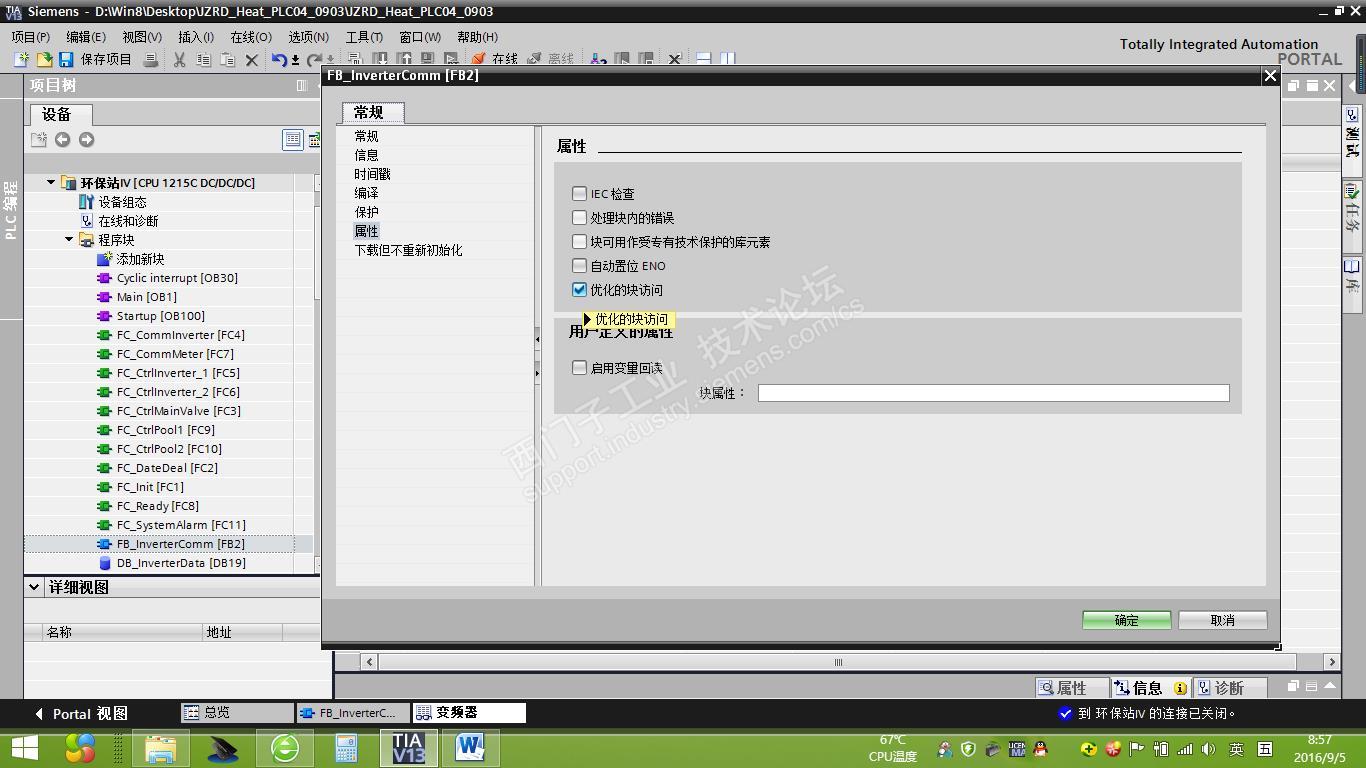Open the 编辑(E) menu
Screen dimensions: 1366x768
point(85,37)
